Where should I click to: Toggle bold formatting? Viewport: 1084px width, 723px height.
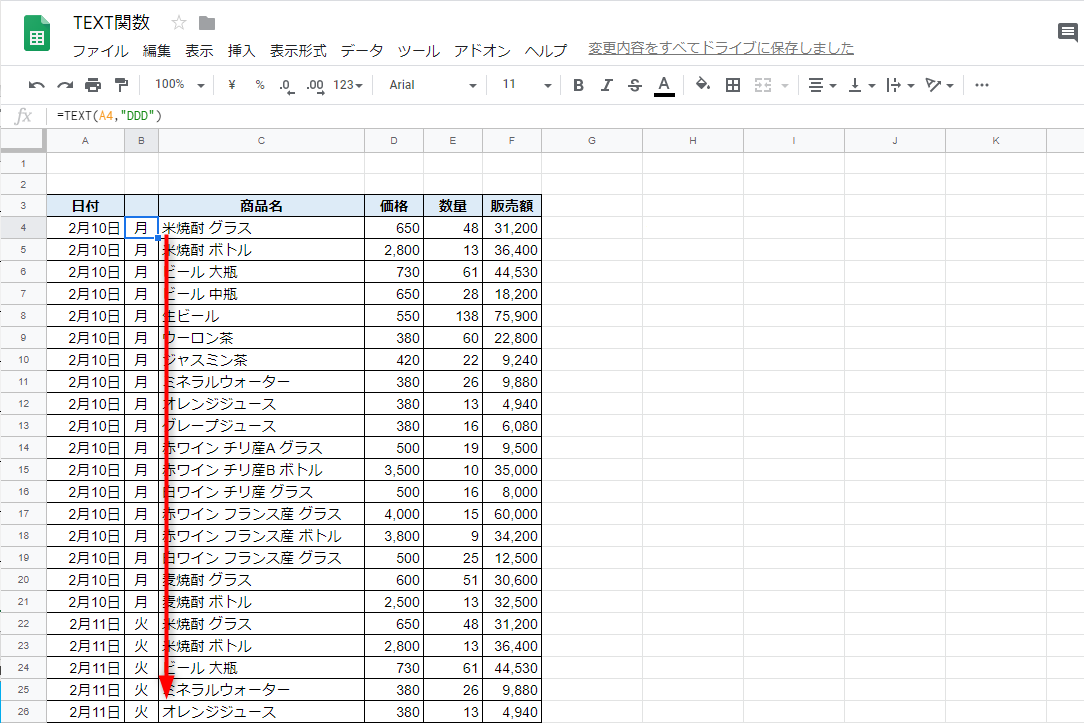click(x=579, y=85)
